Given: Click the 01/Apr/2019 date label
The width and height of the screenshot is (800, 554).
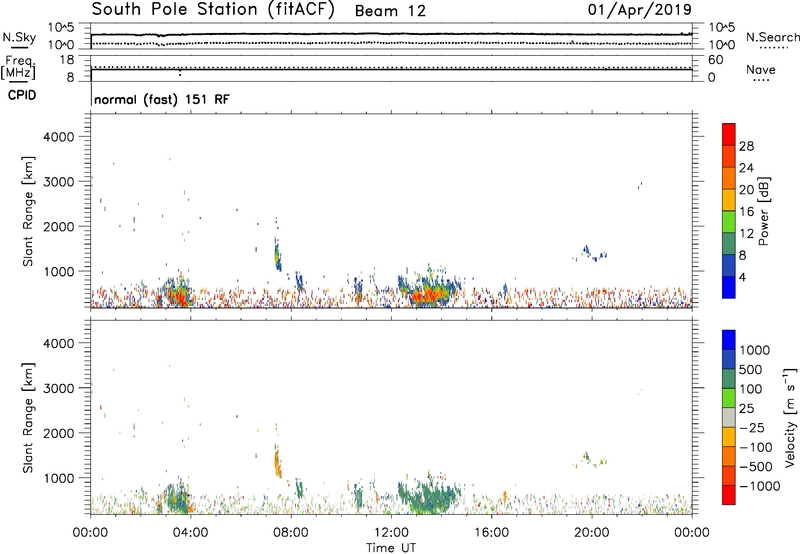Looking at the screenshot, I should [x=640, y=10].
